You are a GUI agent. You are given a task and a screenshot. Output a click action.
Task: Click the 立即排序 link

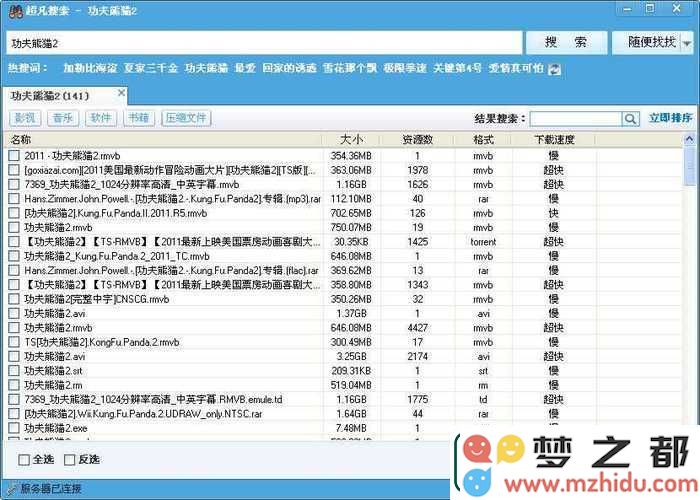[x=670, y=118]
